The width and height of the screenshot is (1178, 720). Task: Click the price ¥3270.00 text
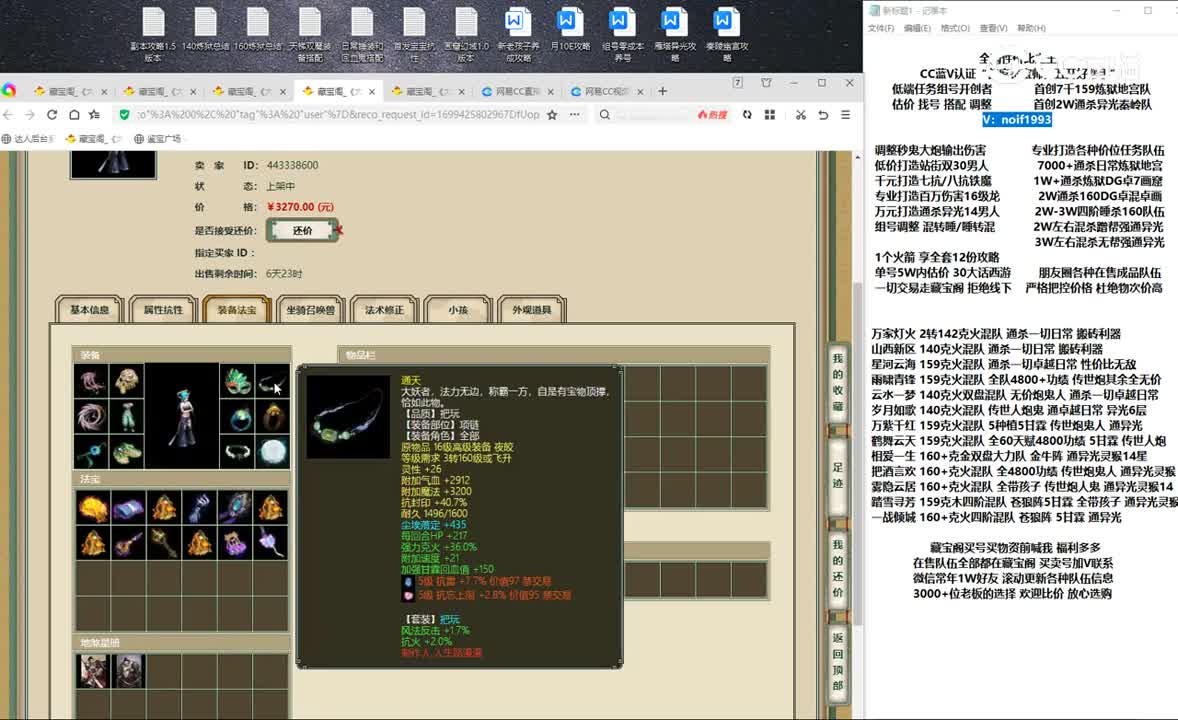[300, 207]
